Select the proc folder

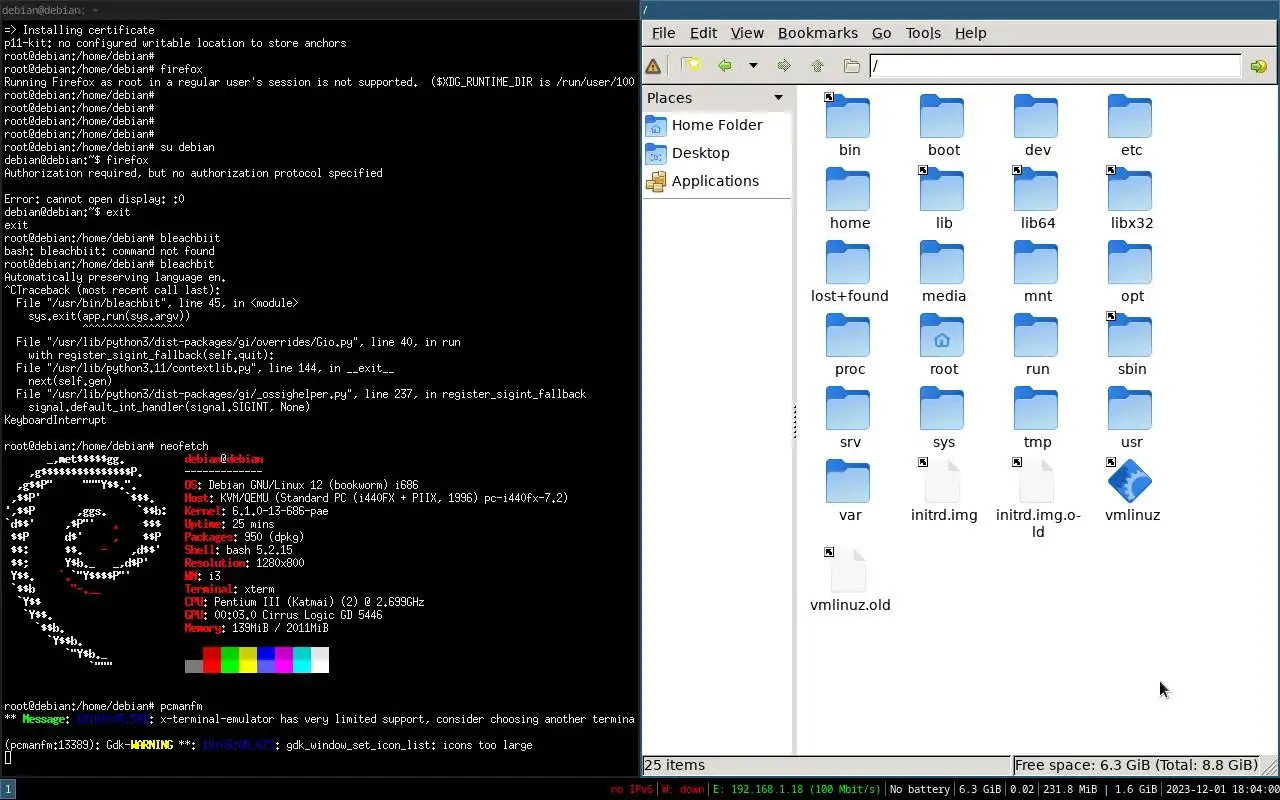coord(848,336)
